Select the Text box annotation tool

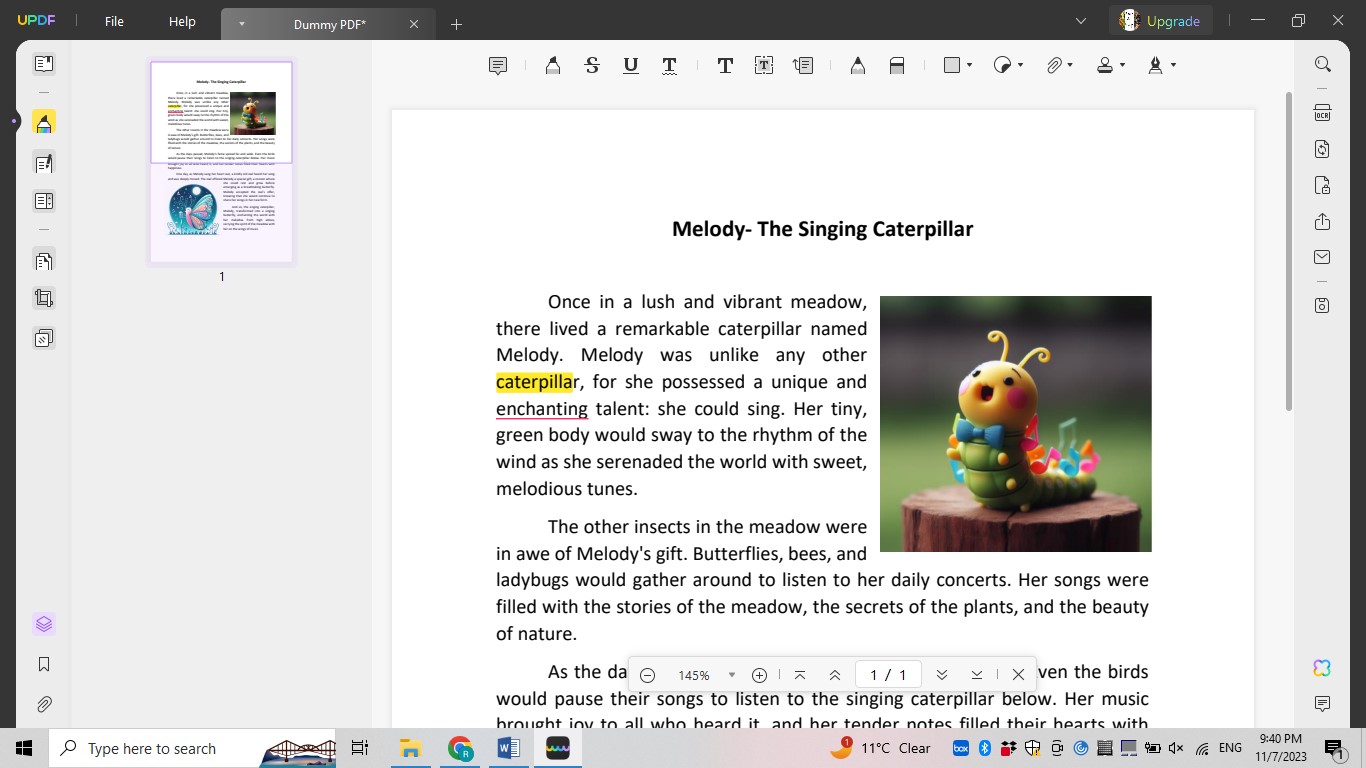point(763,64)
